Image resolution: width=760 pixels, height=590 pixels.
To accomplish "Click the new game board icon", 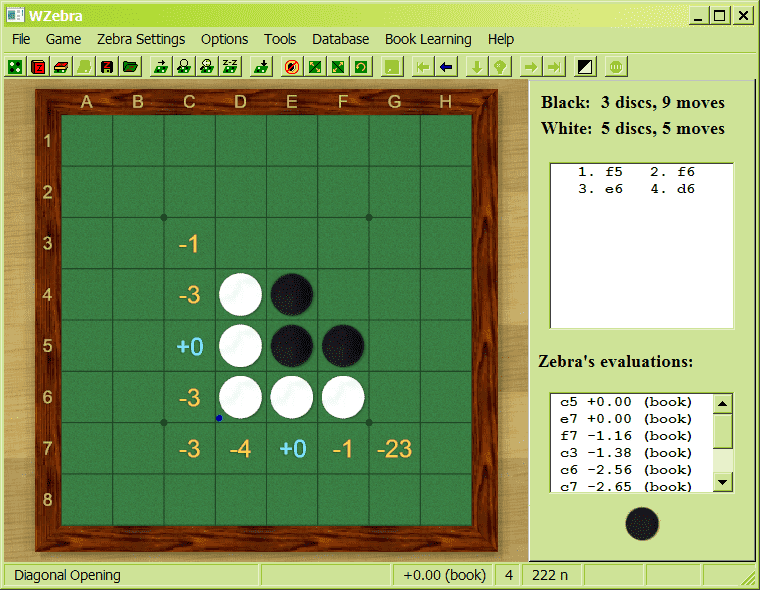I will click(16, 67).
